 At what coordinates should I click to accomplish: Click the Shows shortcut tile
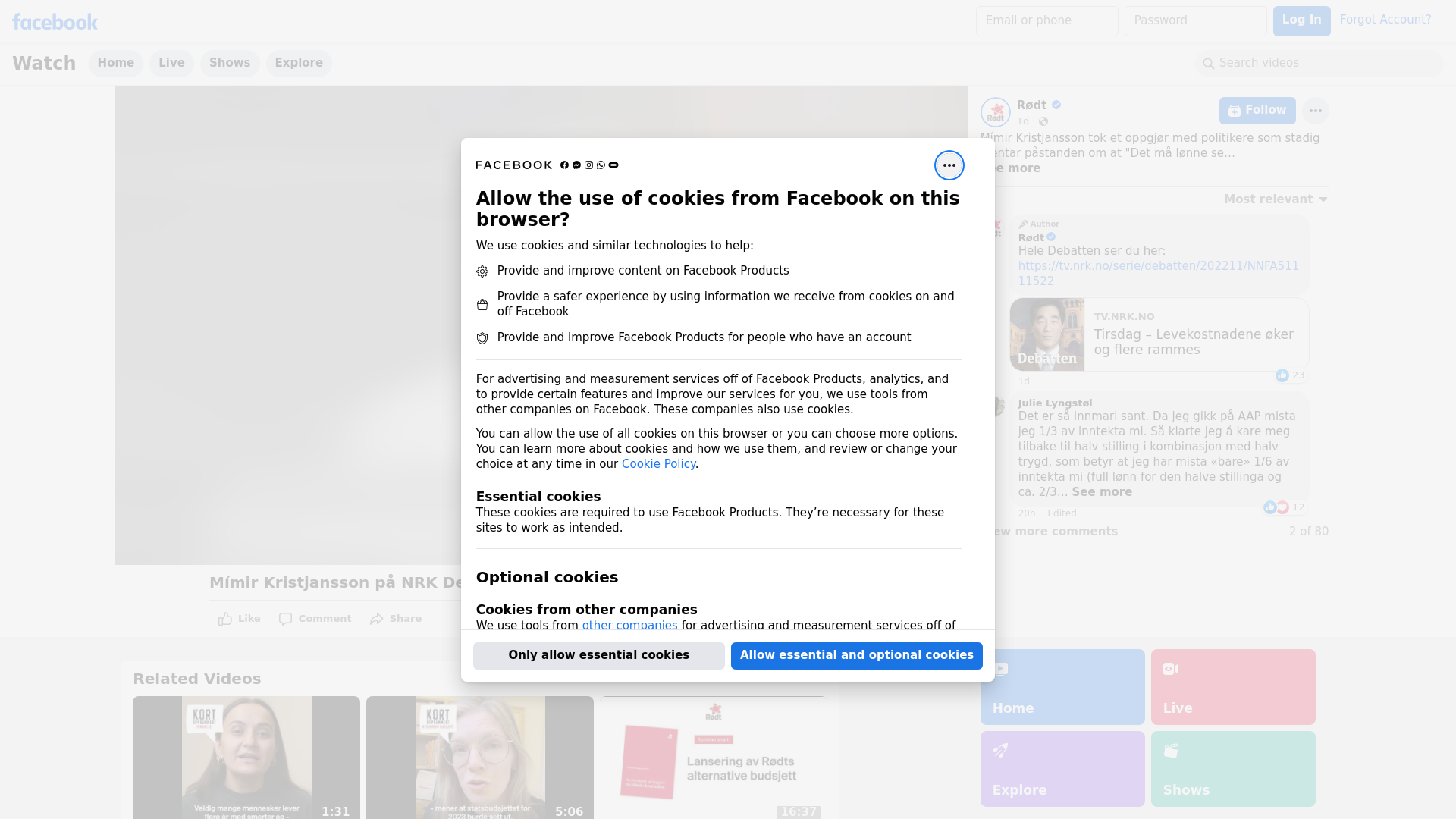click(x=1233, y=769)
